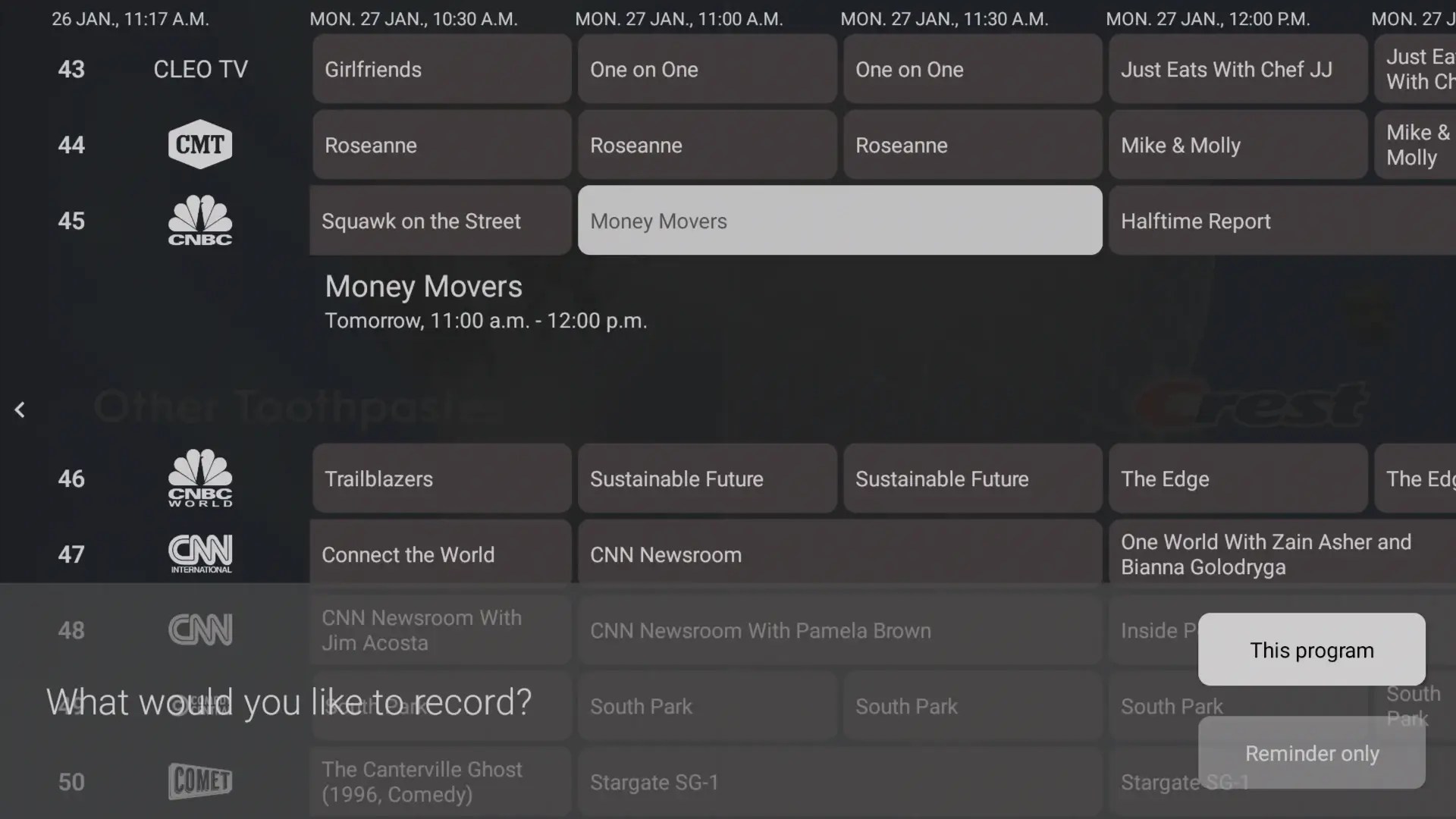The height and width of the screenshot is (819, 1456).
Task: Click CLEO TV channel name
Action: click(200, 69)
